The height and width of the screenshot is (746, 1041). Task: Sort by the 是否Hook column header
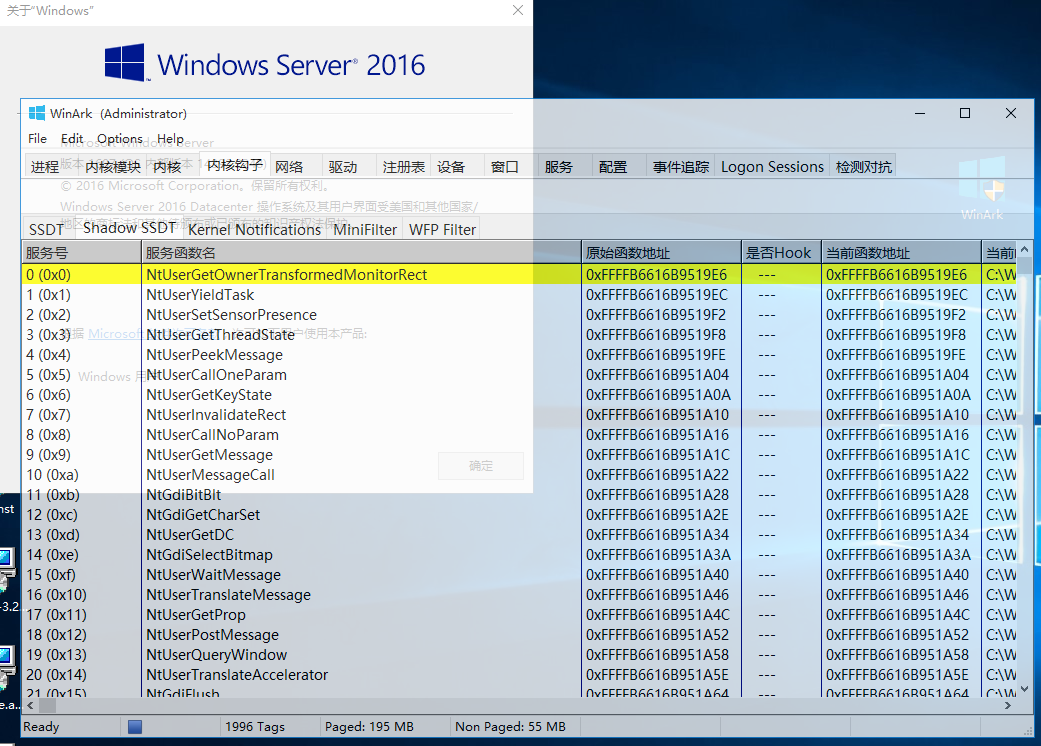pos(781,253)
